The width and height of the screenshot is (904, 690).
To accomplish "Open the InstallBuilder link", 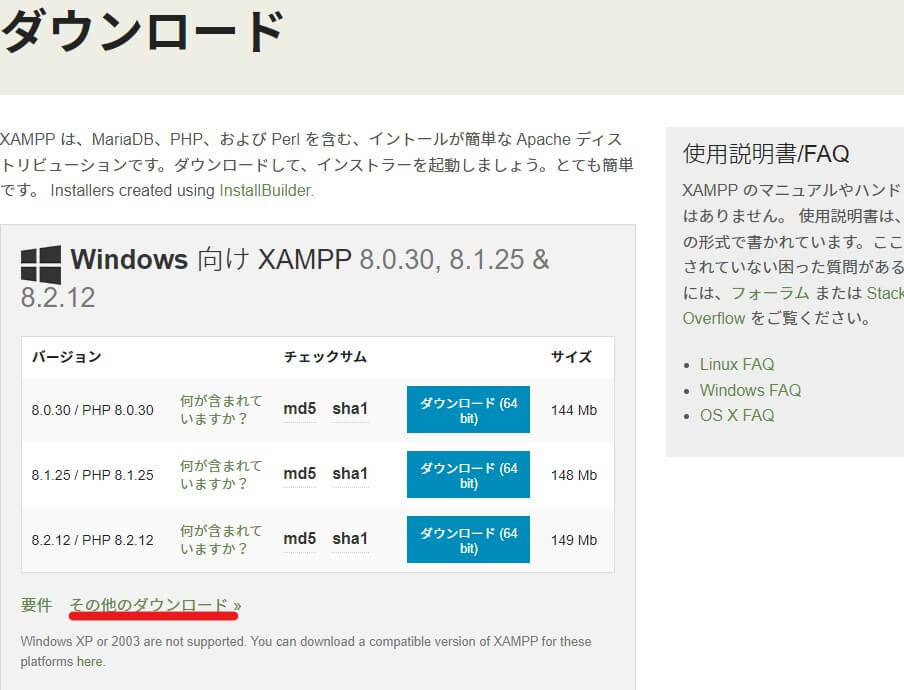I will tap(265, 190).
